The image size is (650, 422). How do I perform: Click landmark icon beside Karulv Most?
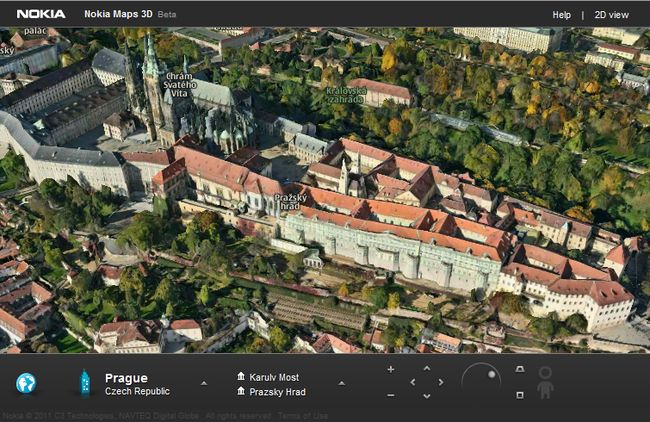point(241,376)
